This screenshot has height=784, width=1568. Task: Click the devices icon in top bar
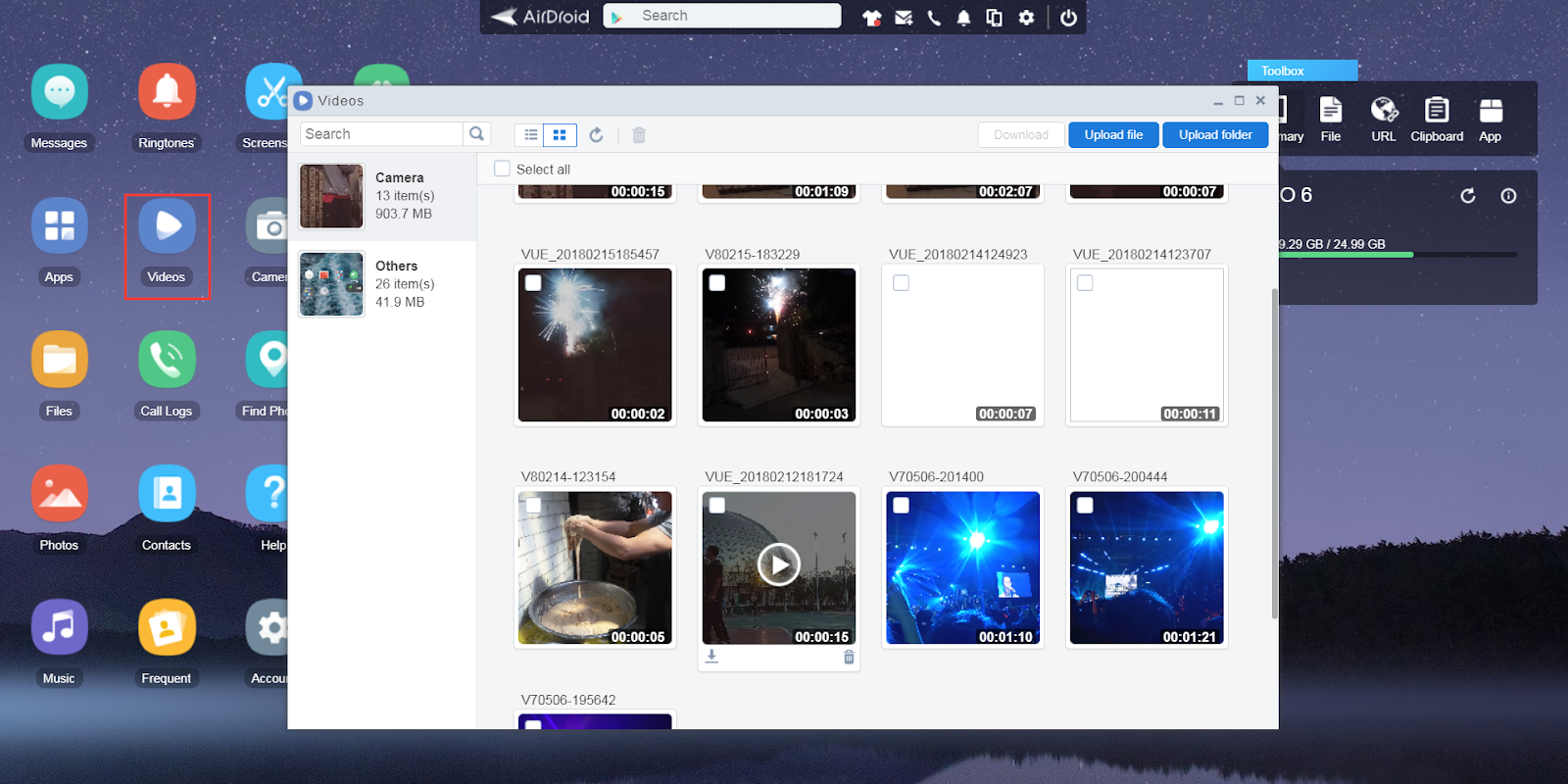tap(994, 18)
